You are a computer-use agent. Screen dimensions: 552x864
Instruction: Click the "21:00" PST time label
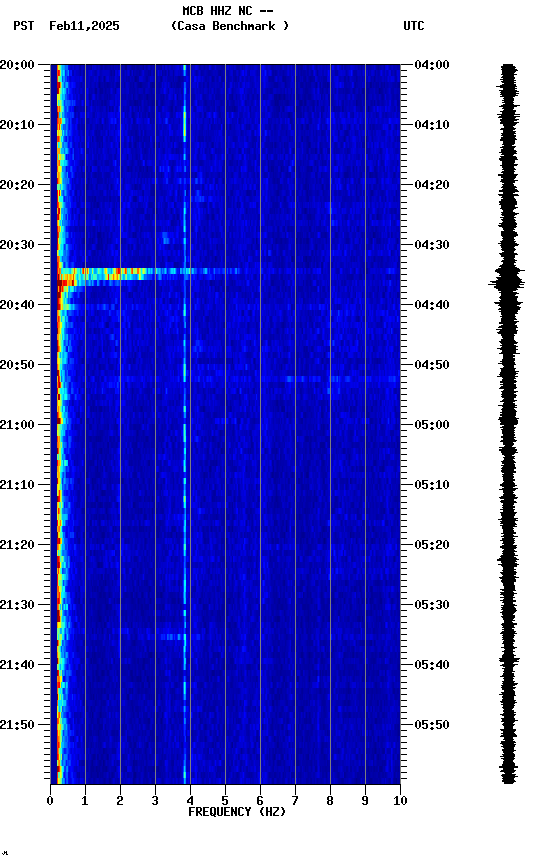[17, 425]
